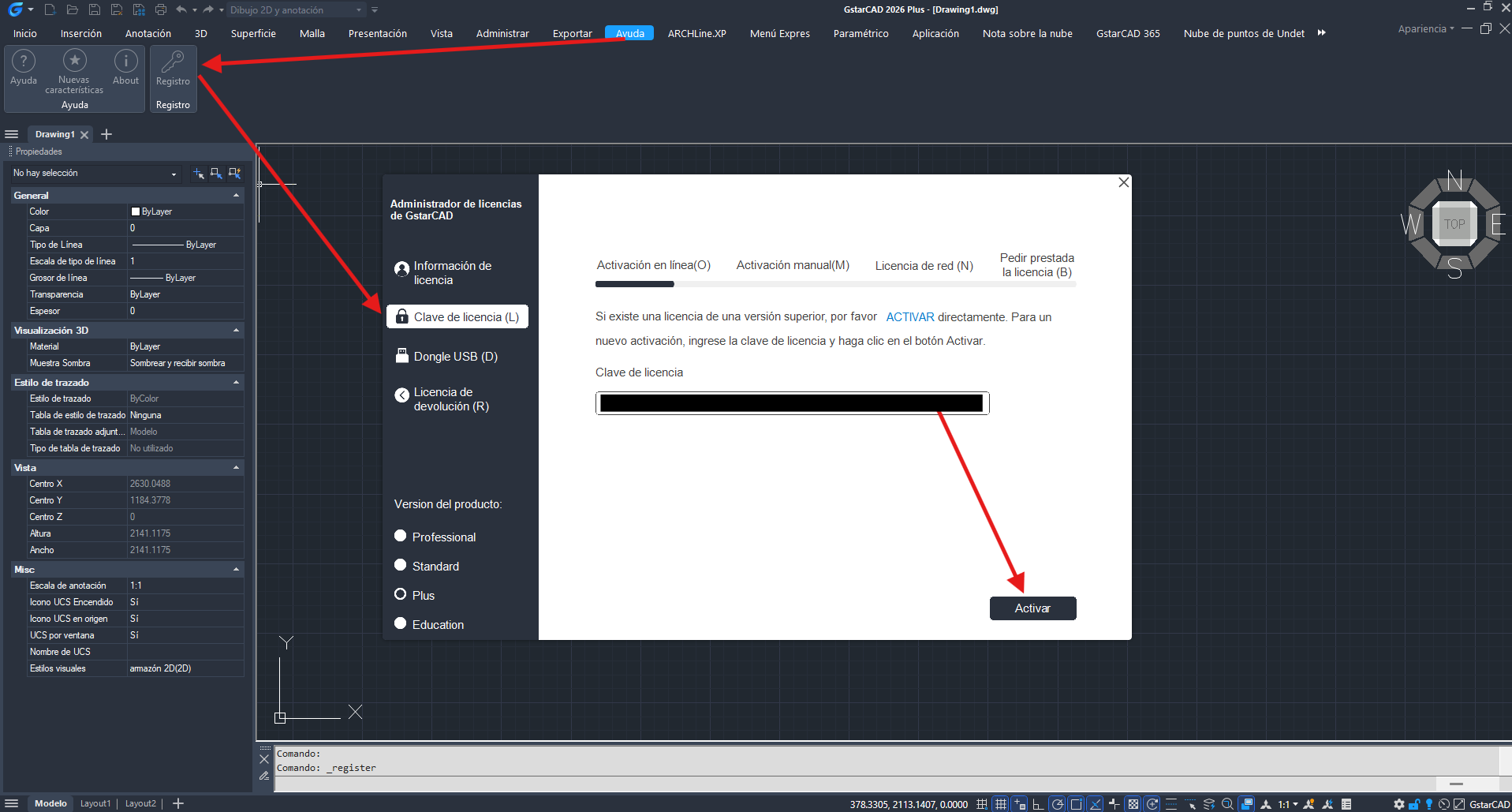1512x812 pixels.
Task: Expand the undo history dropdown arrow
Action: tap(195, 10)
